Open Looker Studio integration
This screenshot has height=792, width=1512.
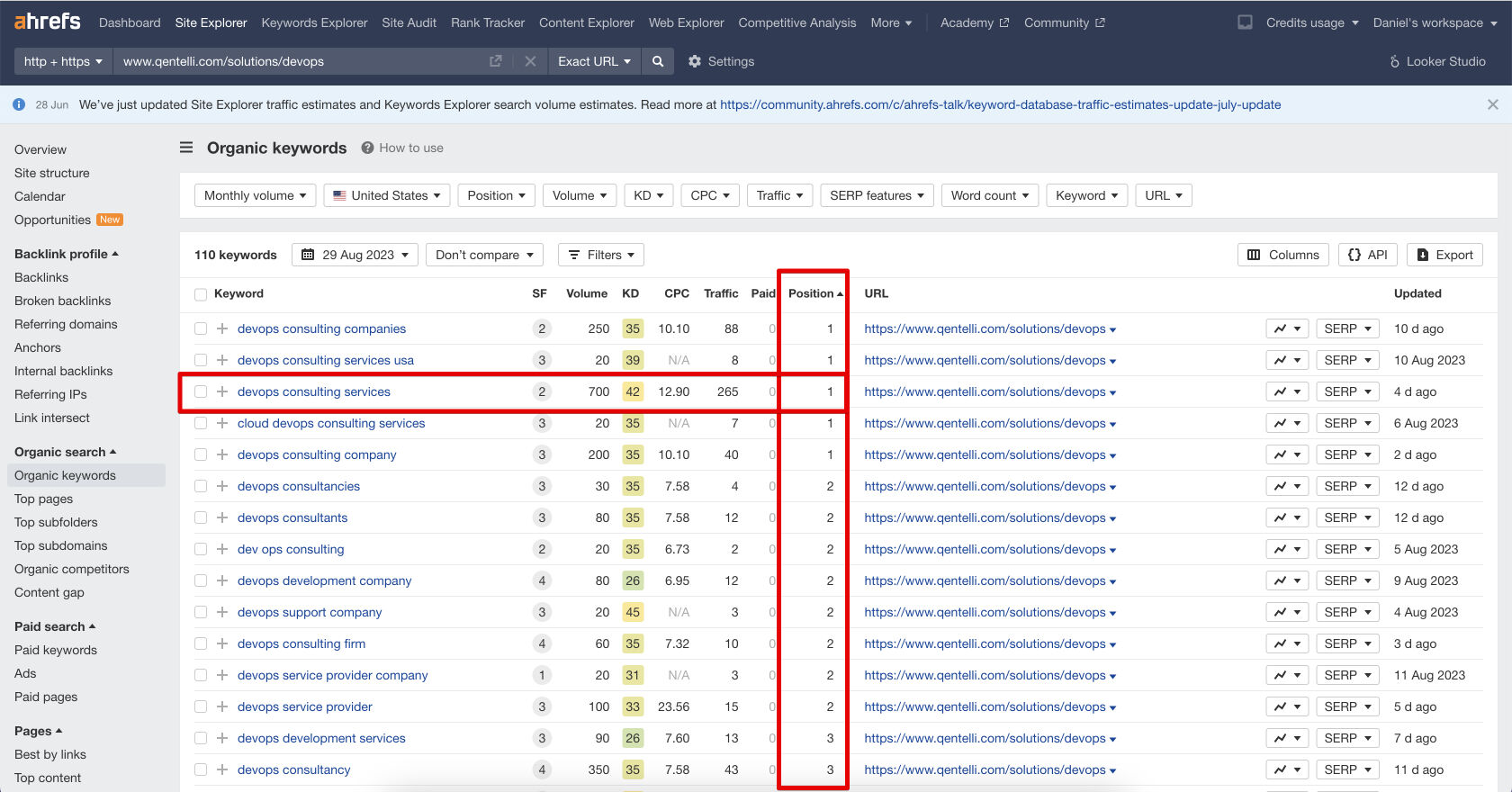(1437, 61)
